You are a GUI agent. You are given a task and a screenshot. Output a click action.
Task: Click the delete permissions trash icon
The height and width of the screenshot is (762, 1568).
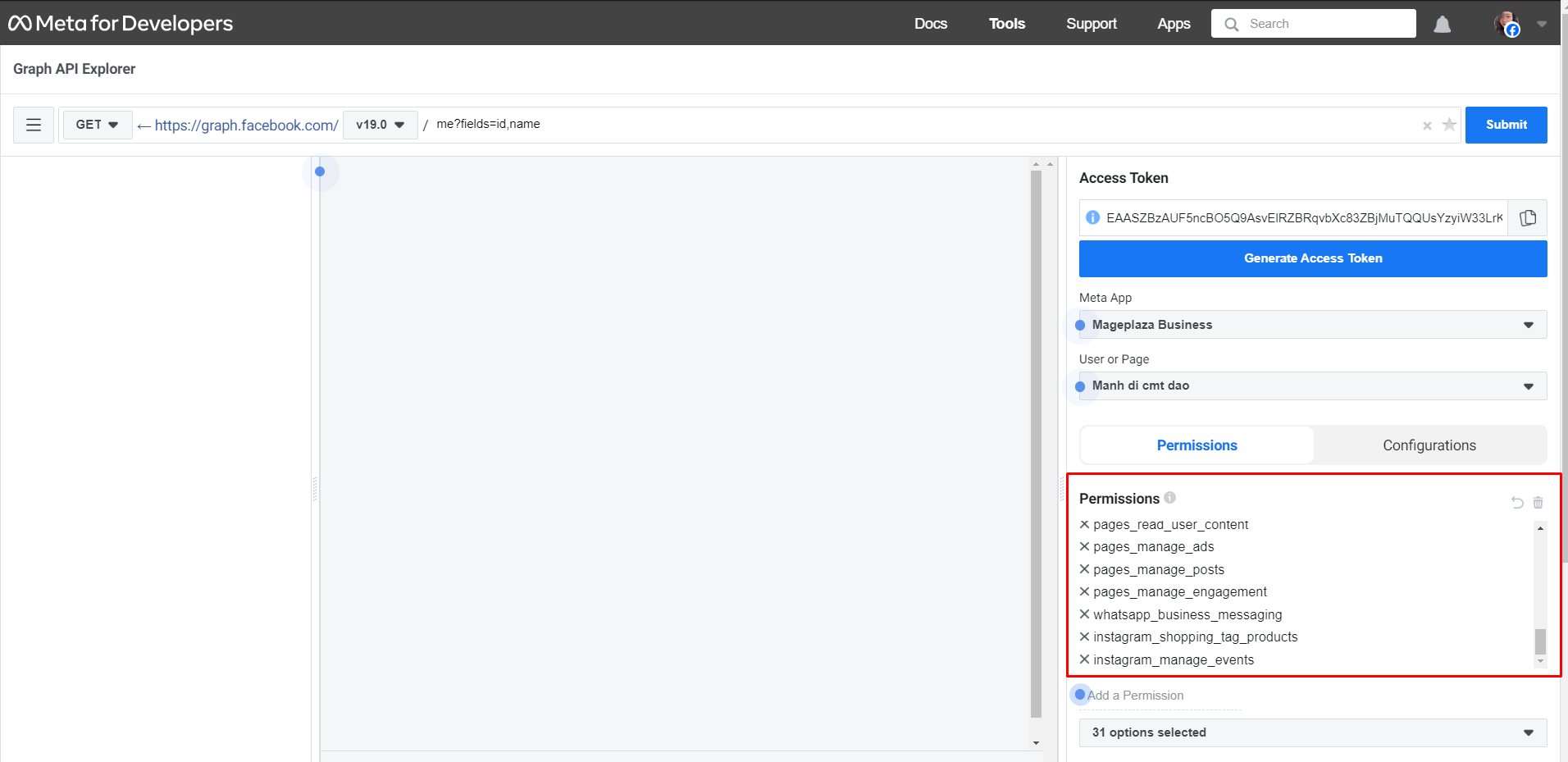(1538, 503)
